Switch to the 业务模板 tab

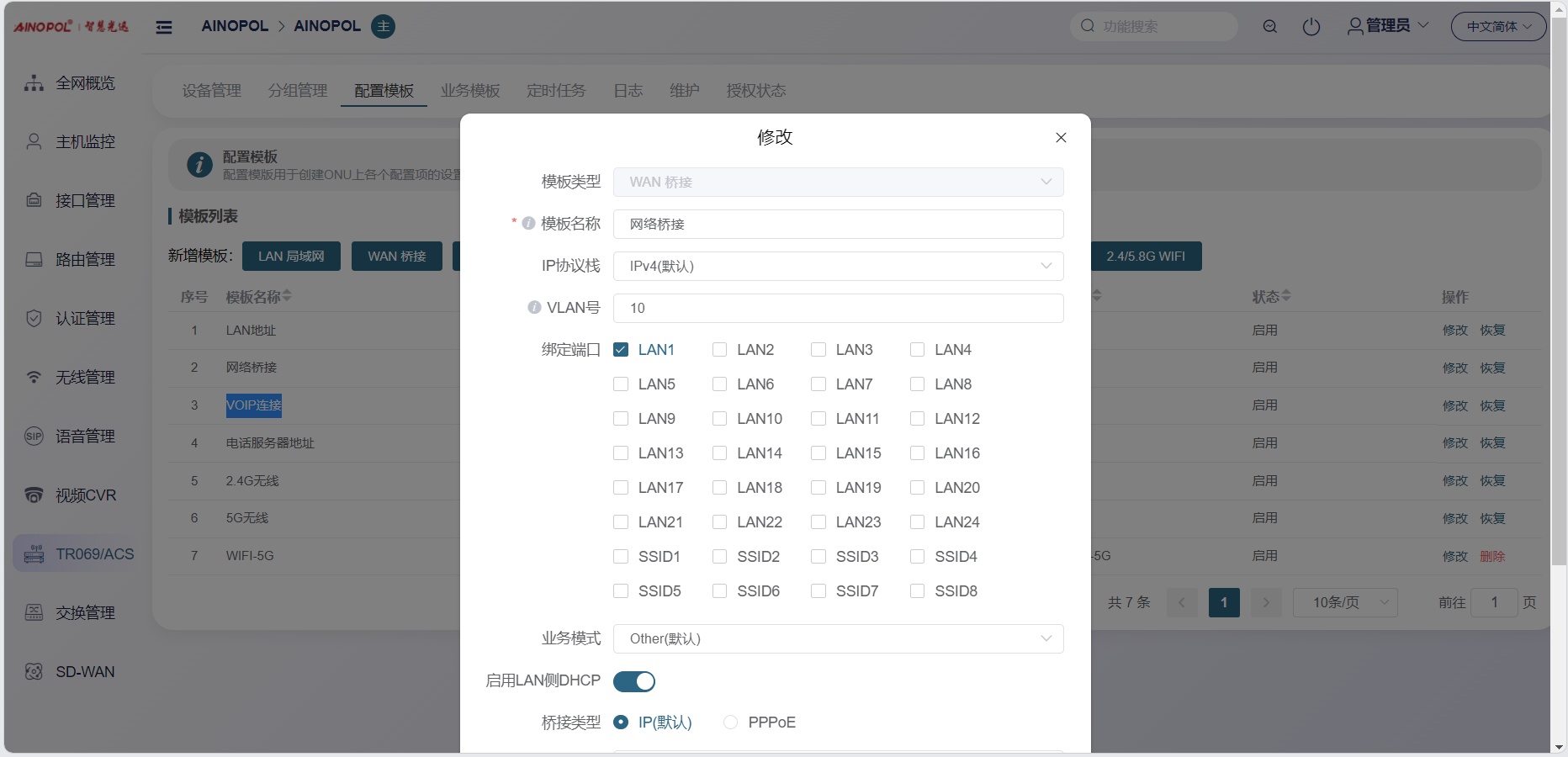click(x=469, y=91)
